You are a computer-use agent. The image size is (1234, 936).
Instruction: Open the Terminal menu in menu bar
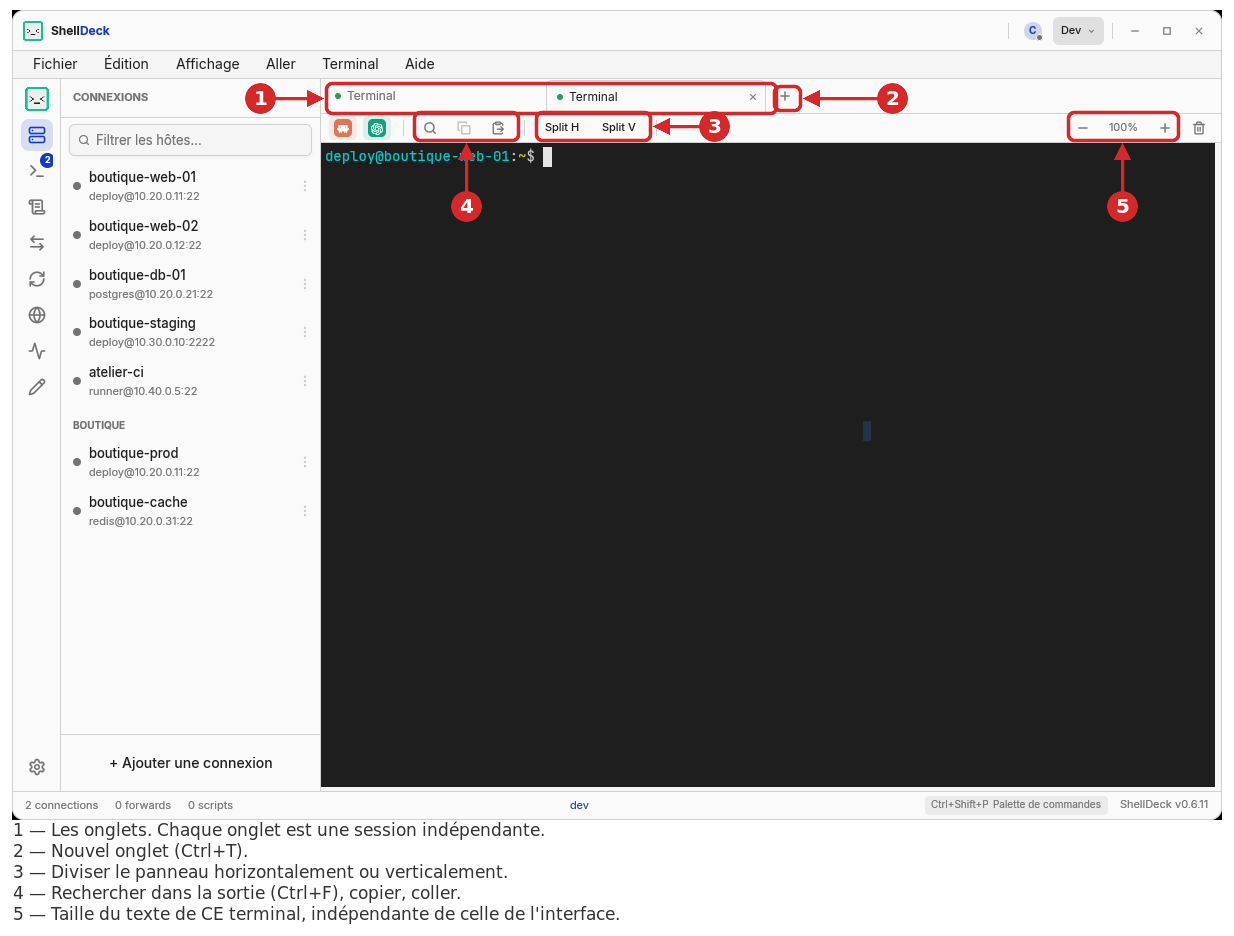click(350, 64)
